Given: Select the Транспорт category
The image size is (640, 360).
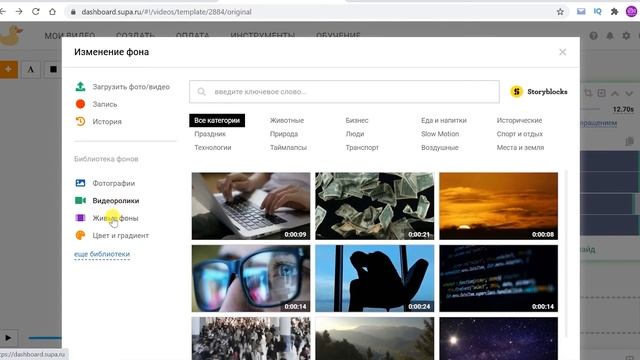Looking at the screenshot, I should (x=362, y=147).
